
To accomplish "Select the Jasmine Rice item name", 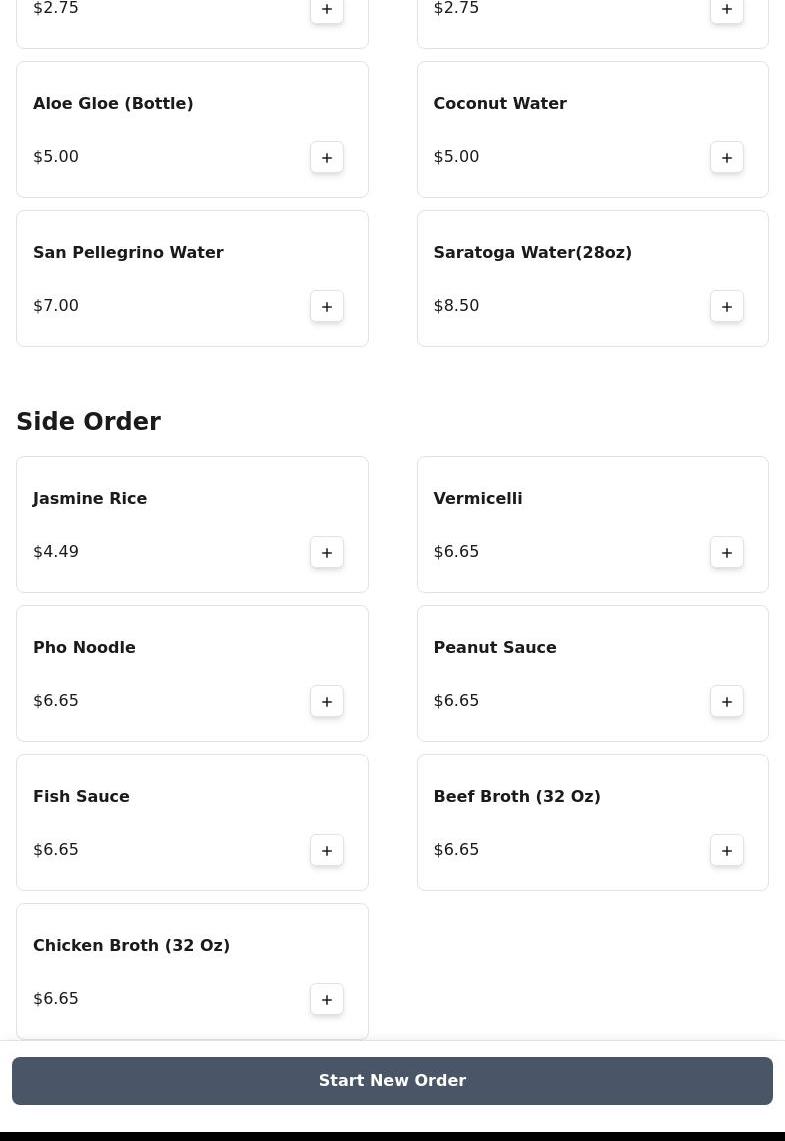I will click(x=90, y=498).
